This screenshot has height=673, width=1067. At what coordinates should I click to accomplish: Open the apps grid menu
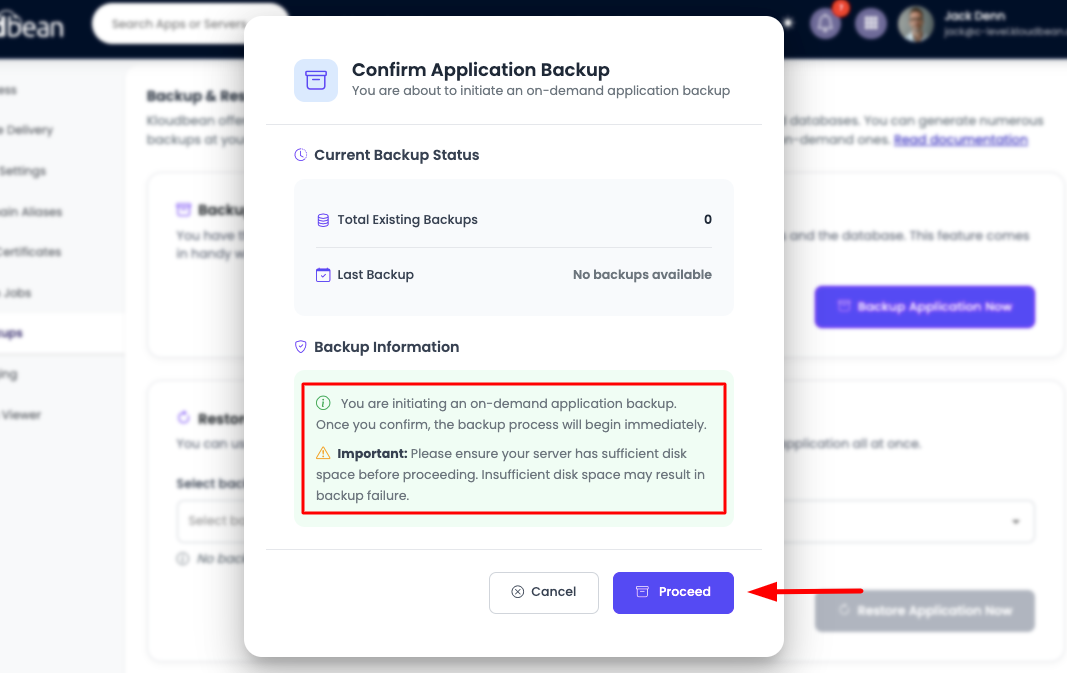870,22
